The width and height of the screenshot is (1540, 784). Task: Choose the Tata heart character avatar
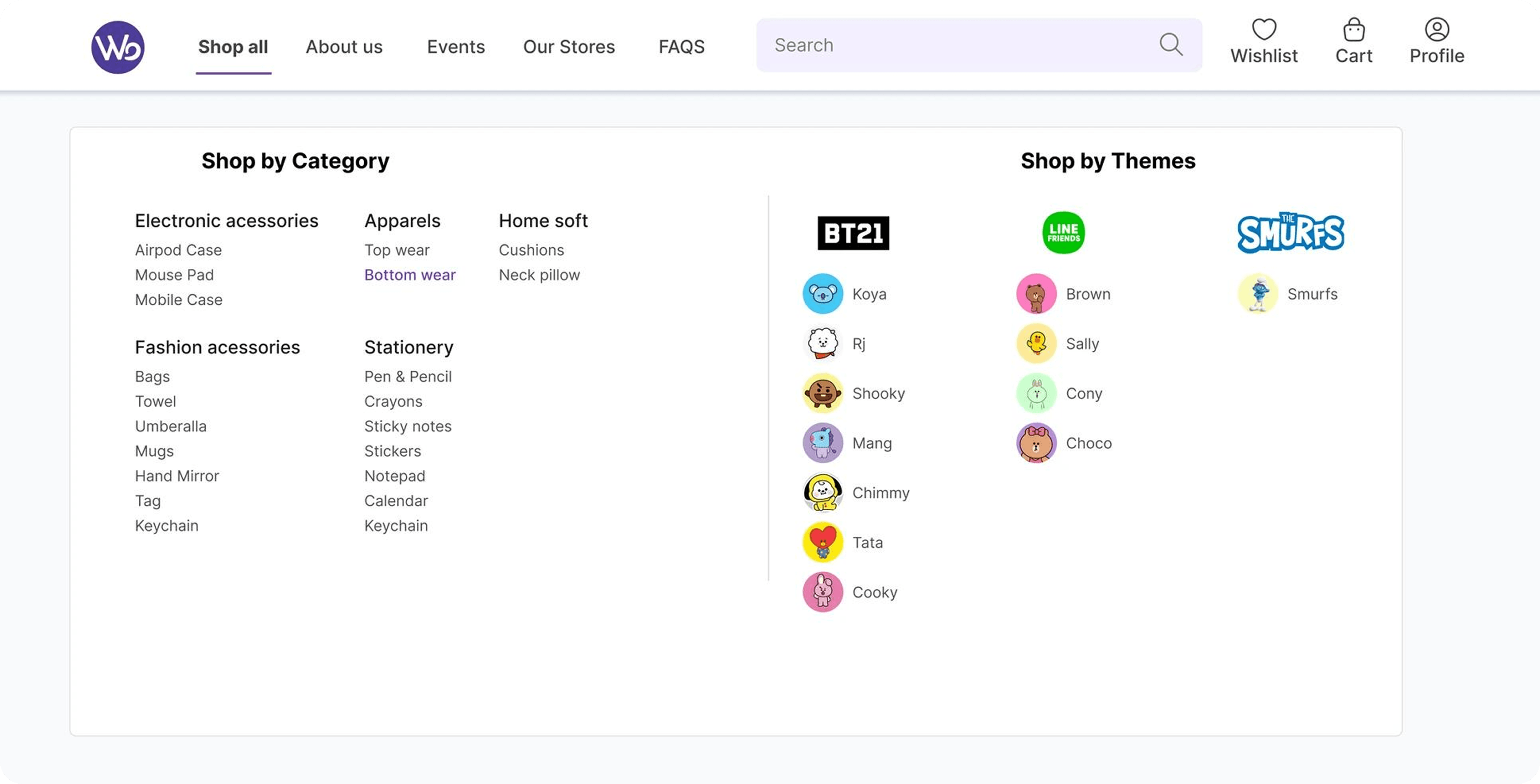pos(823,543)
